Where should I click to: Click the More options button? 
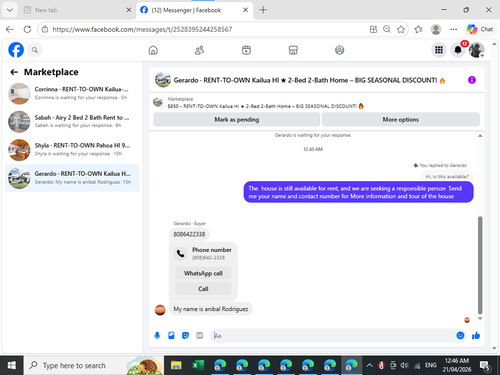(401, 119)
